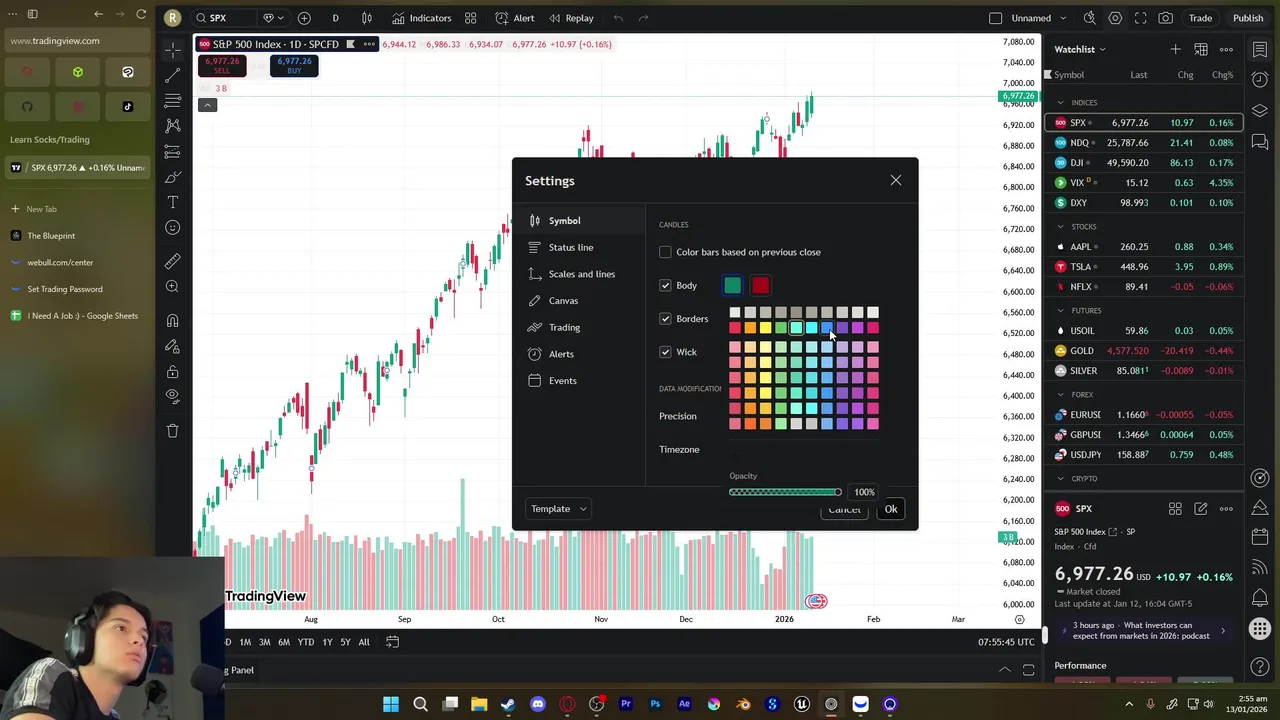Screen dimensions: 1280x720
Task: Select the YTD time range
Action: point(306,642)
